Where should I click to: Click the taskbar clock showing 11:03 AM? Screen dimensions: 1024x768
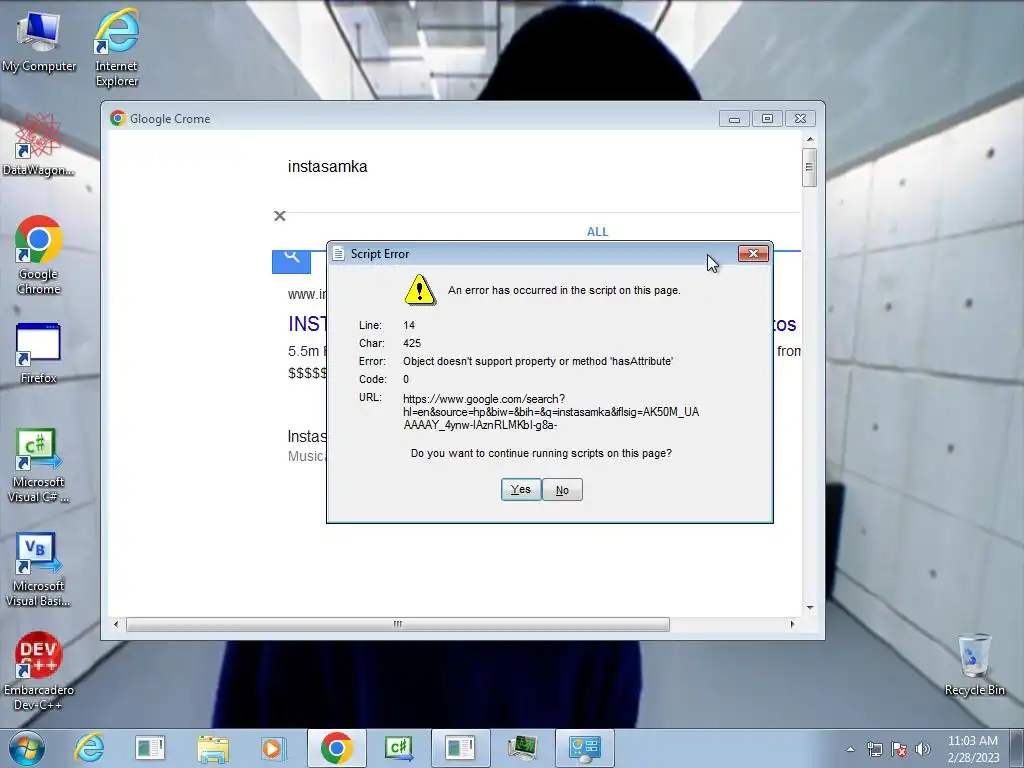973,749
